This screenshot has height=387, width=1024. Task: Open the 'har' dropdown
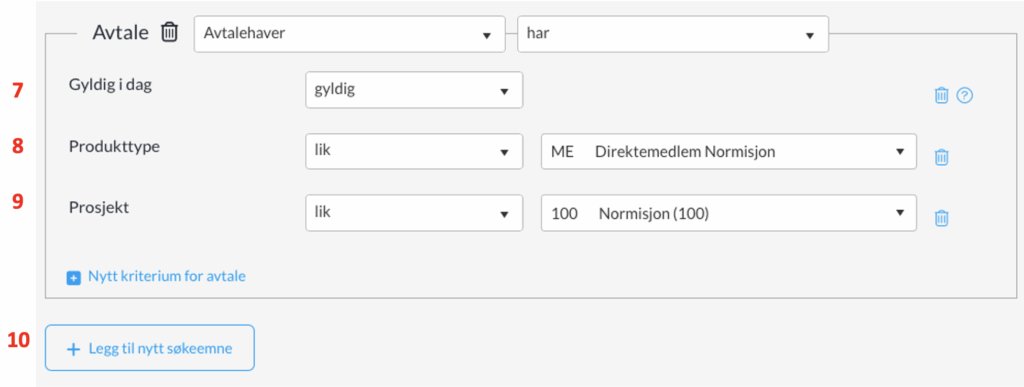click(x=673, y=35)
